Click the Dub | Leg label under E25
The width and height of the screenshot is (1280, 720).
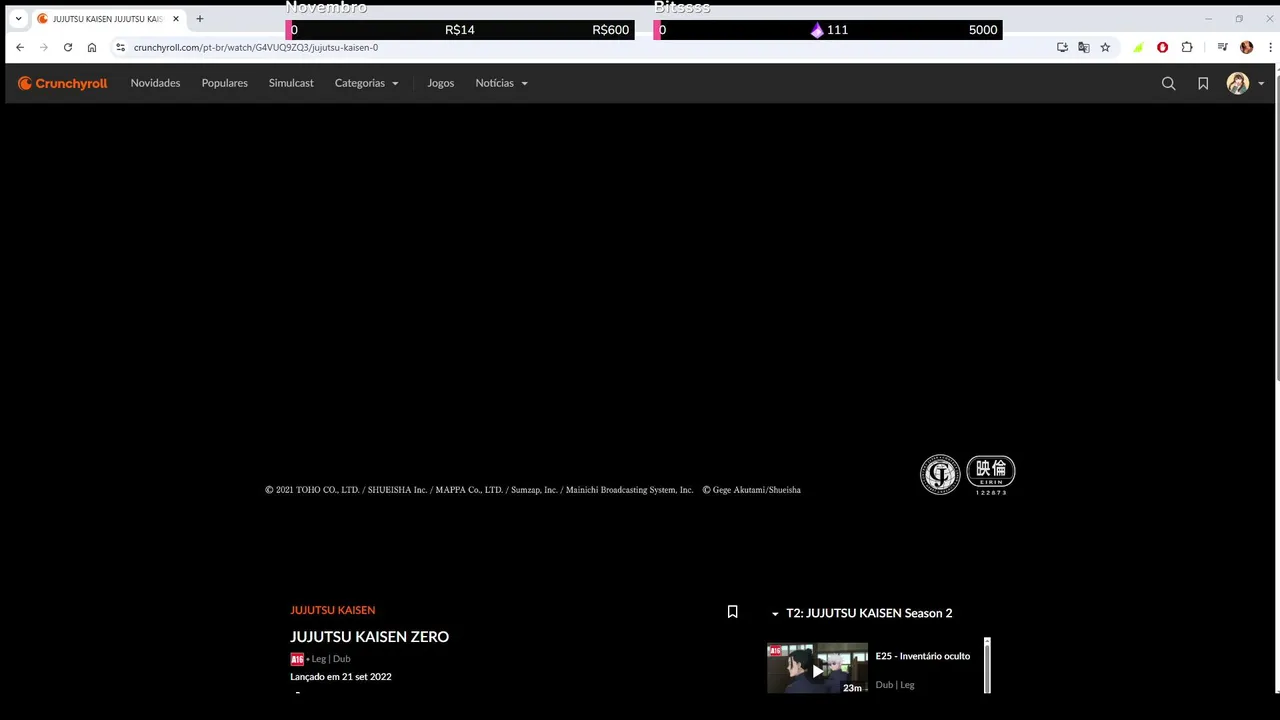(895, 685)
